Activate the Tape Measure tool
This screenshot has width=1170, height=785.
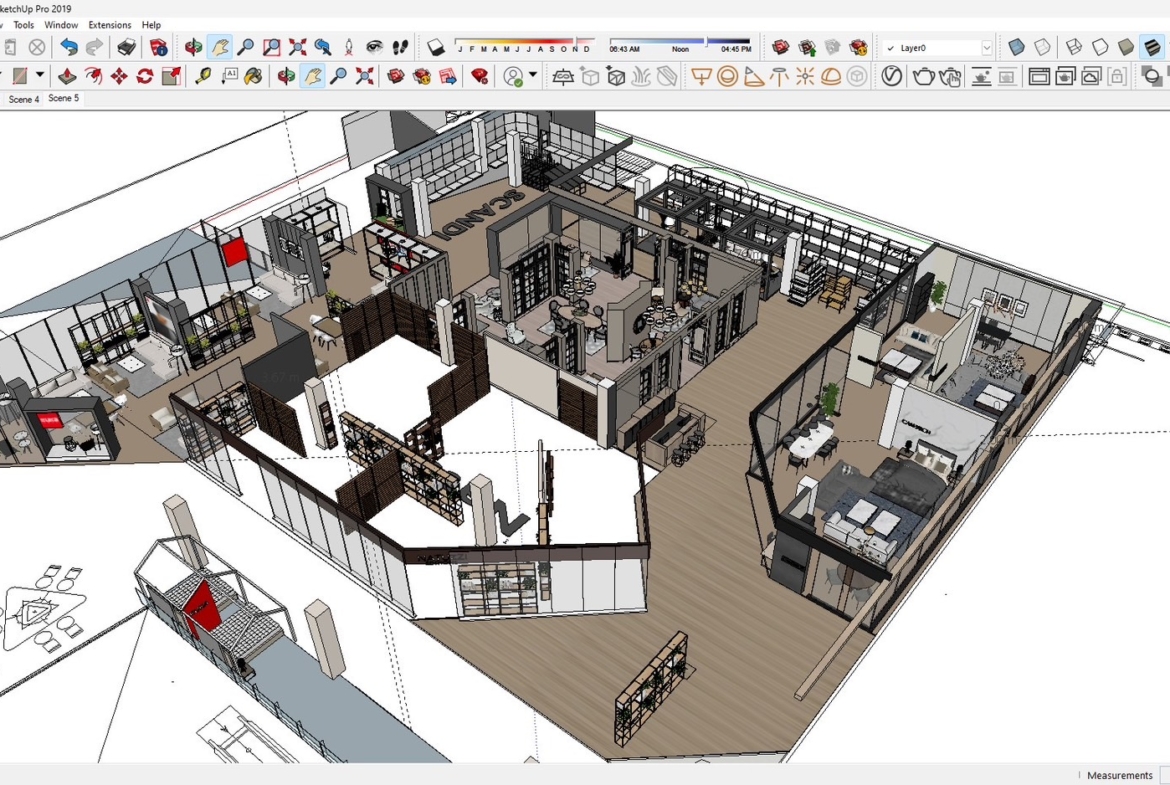pyautogui.click(x=203, y=76)
